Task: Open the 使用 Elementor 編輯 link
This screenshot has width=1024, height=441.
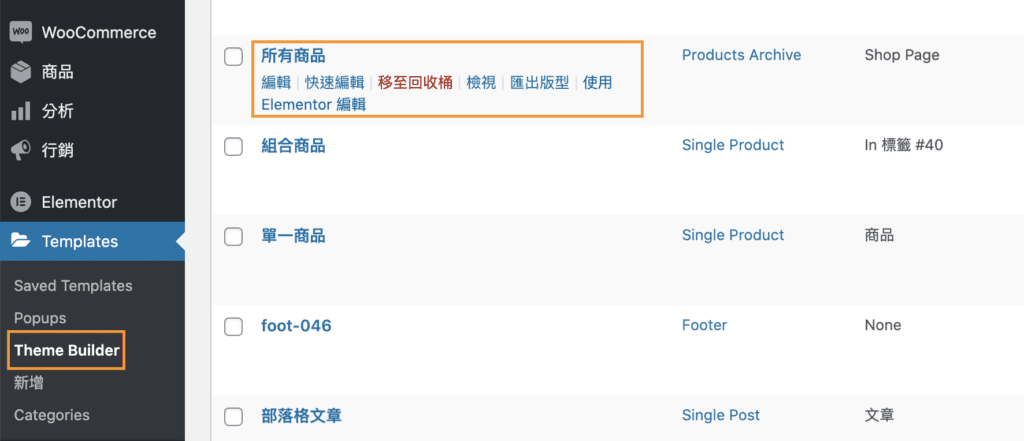Action: (x=314, y=104)
